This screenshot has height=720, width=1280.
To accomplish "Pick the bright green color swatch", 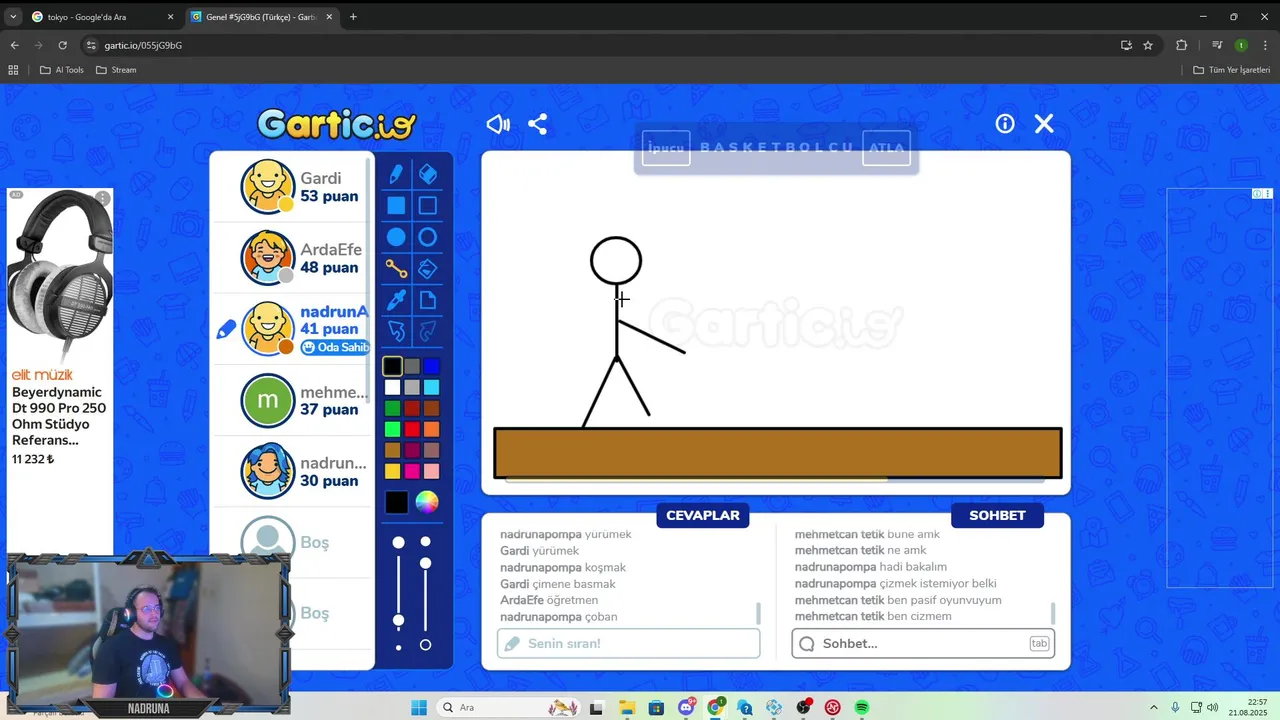I will 392,430.
